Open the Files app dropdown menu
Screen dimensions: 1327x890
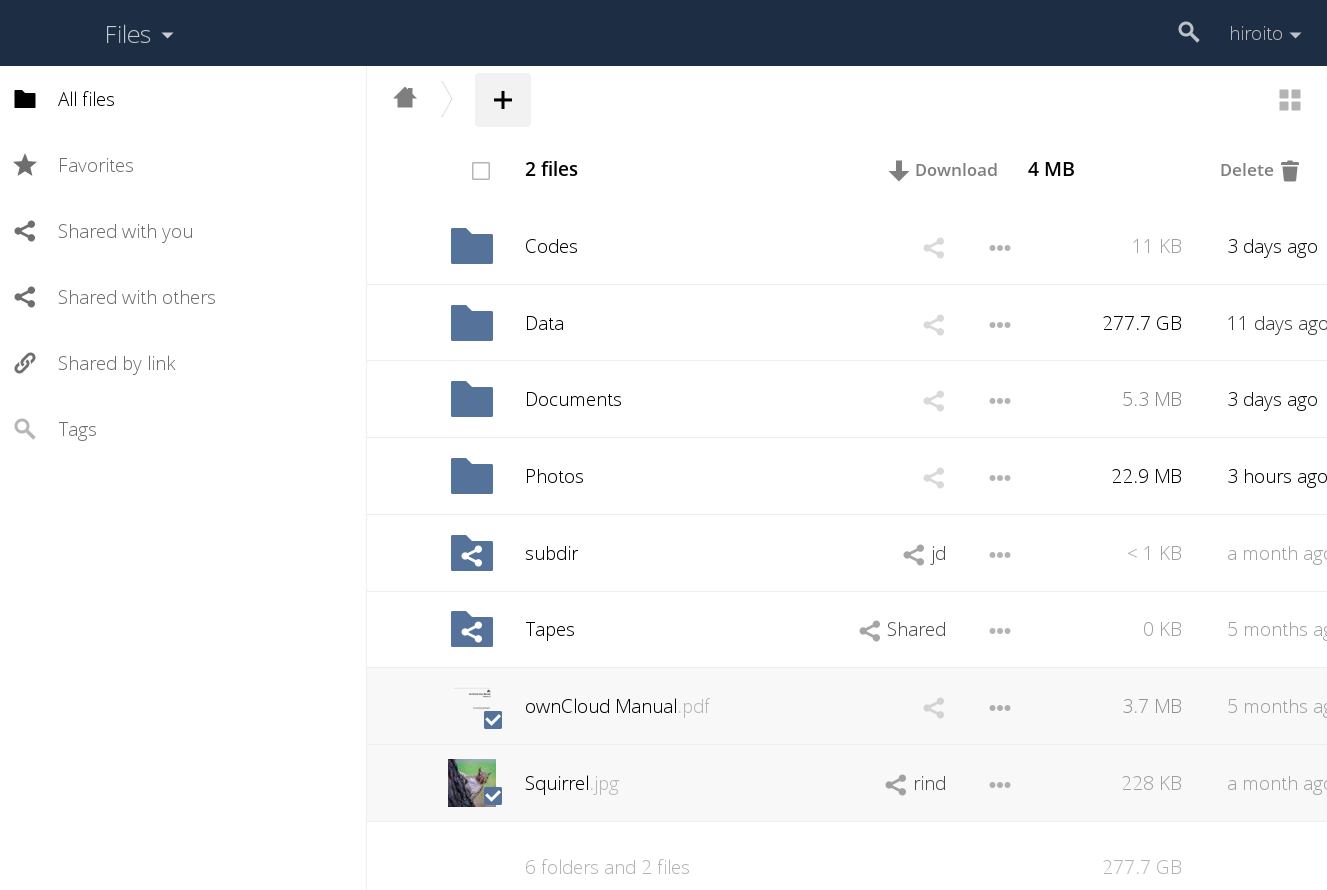click(x=139, y=34)
